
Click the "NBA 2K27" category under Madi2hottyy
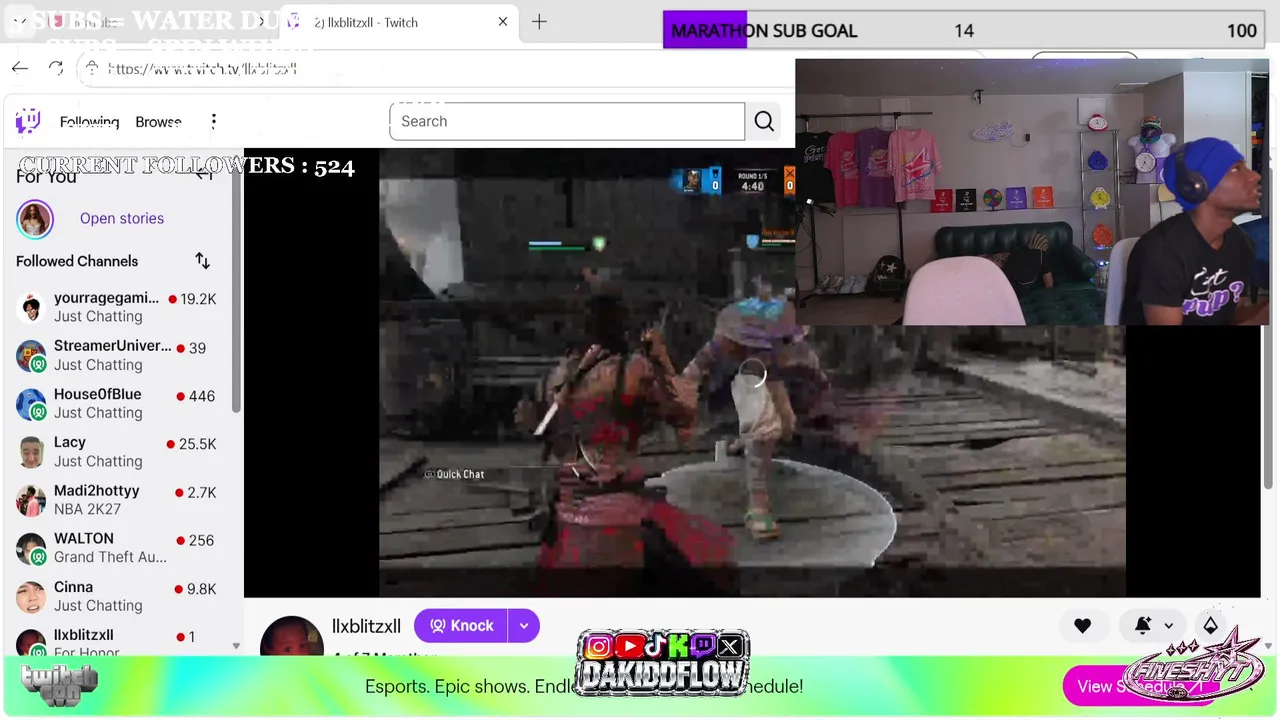click(87, 509)
